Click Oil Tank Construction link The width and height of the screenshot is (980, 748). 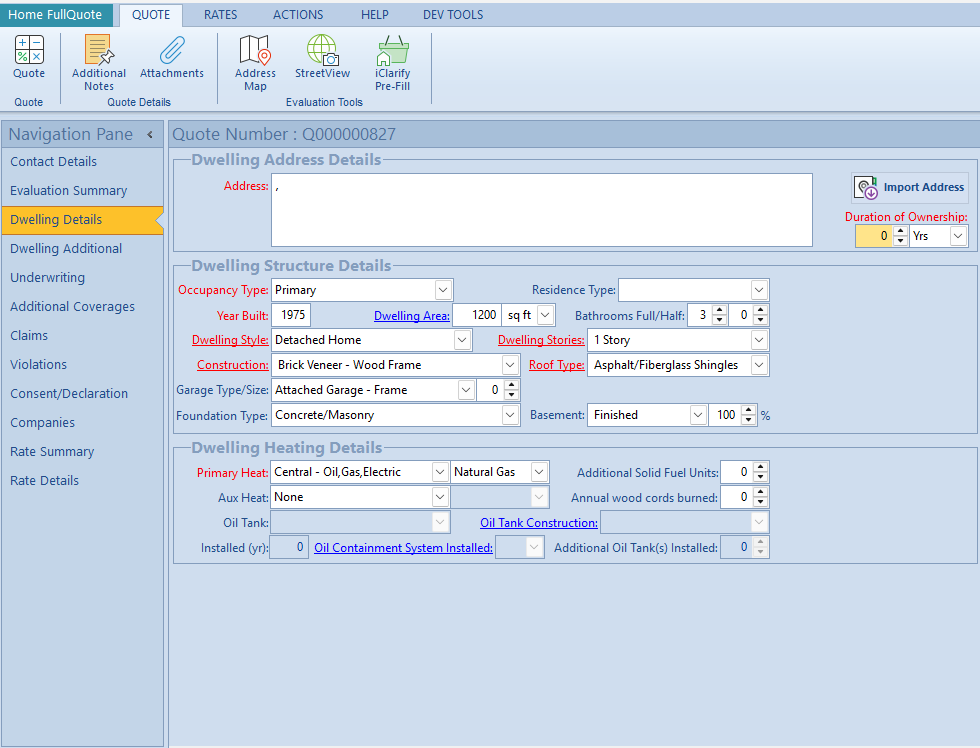tap(539, 522)
